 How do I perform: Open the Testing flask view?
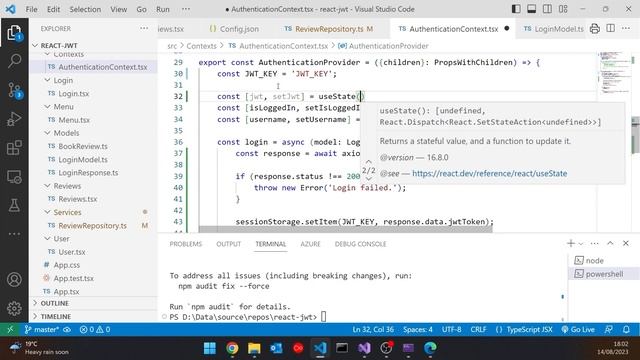point(14,205)
